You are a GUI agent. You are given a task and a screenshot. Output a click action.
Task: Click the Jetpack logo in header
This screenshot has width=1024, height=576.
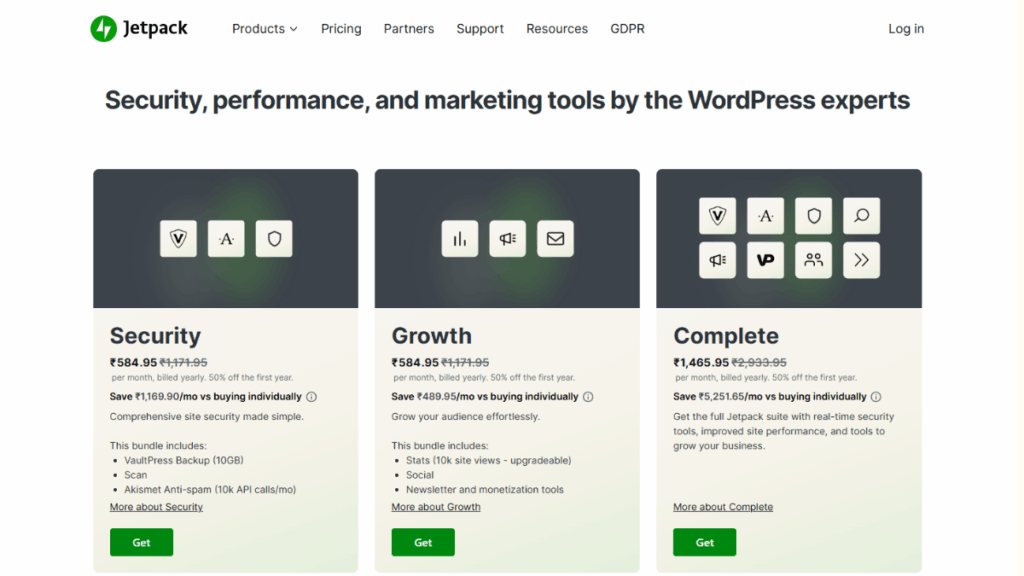[x=139, y=29]
